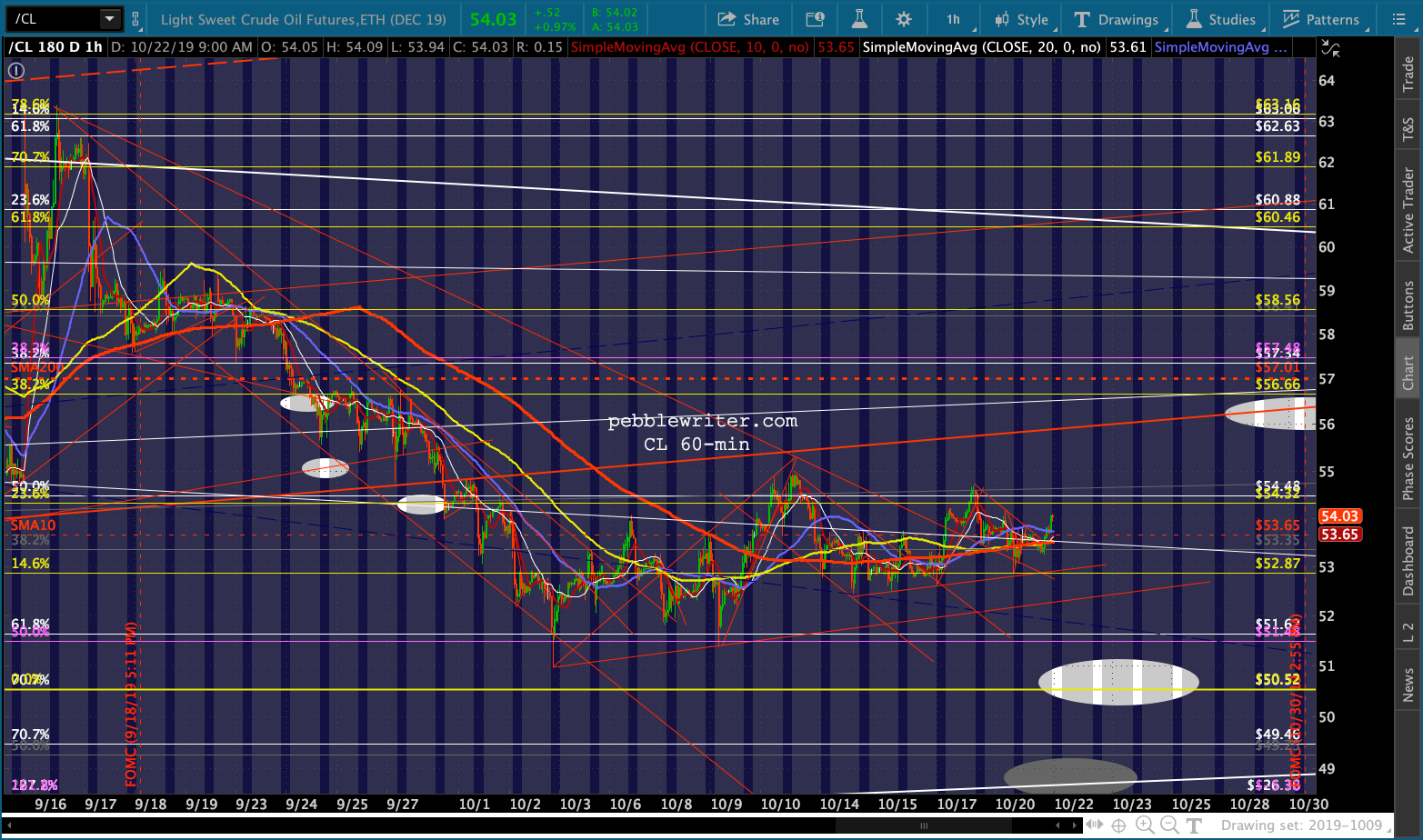Open the Patterns menu button

click(1320, 19)
